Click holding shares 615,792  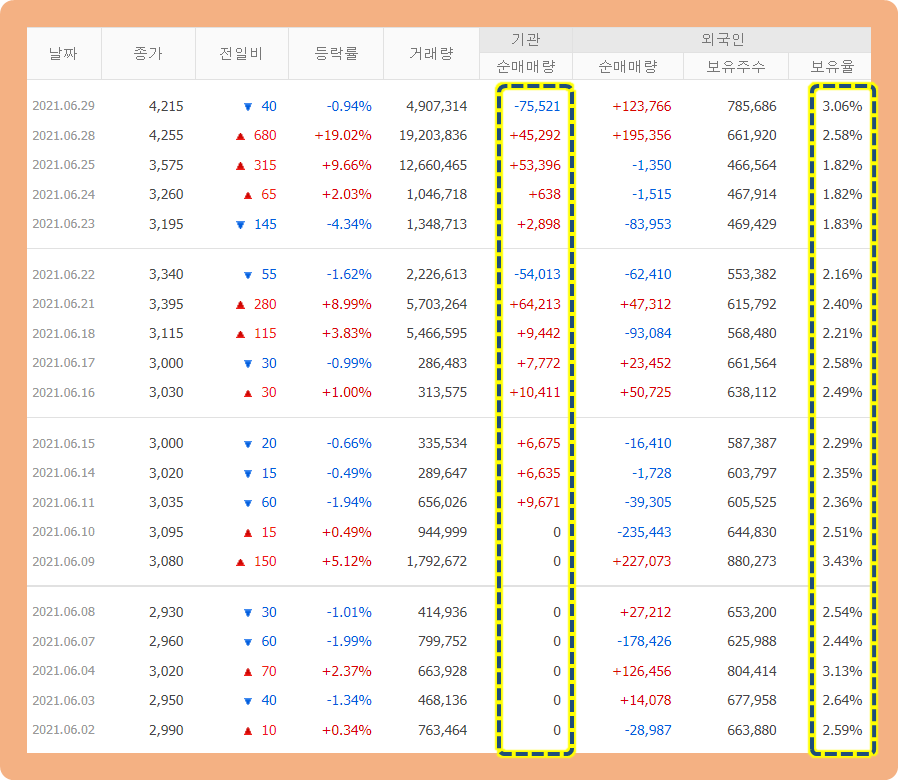point(752,304)
